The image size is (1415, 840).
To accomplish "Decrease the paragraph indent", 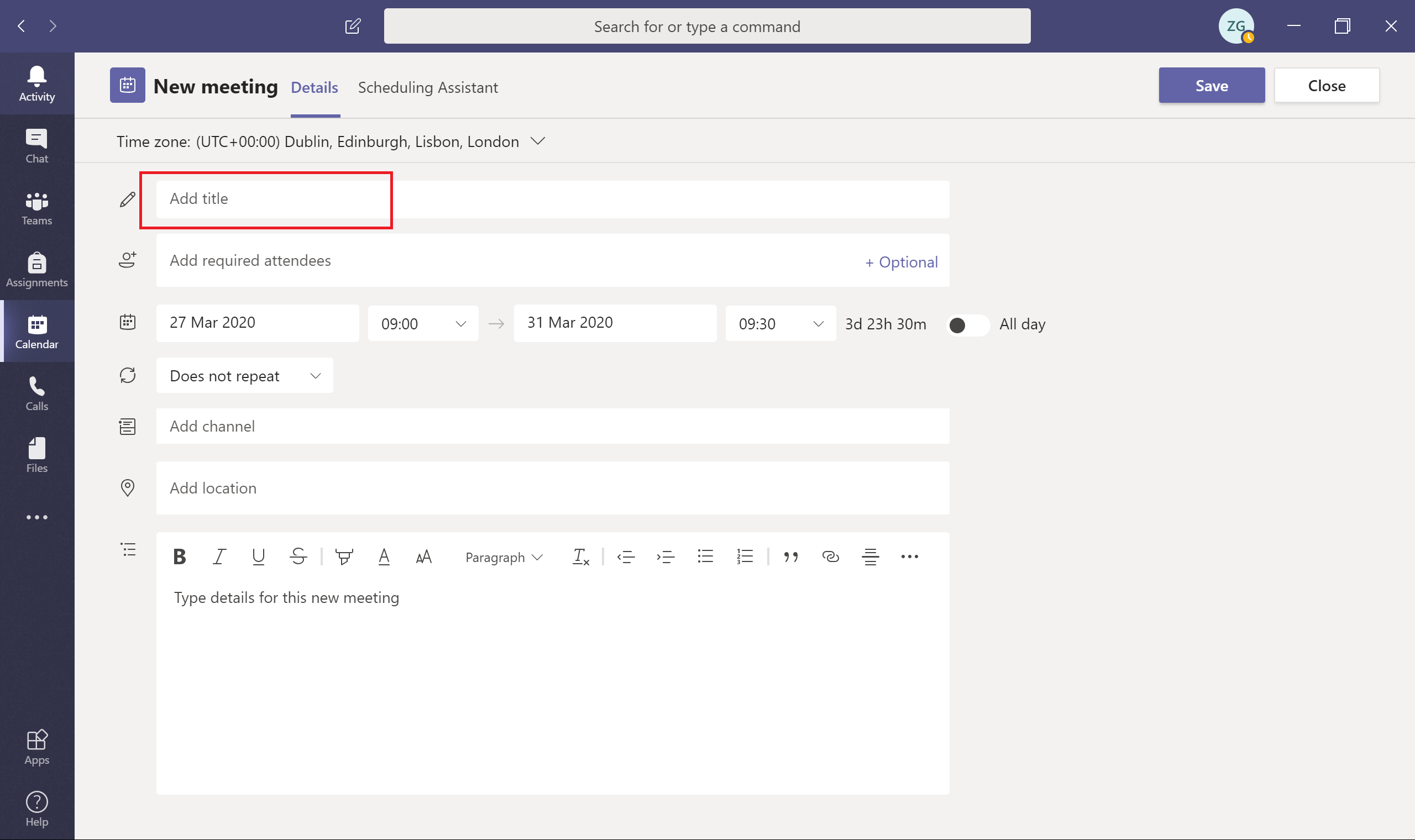I will (x=626, y=557).
